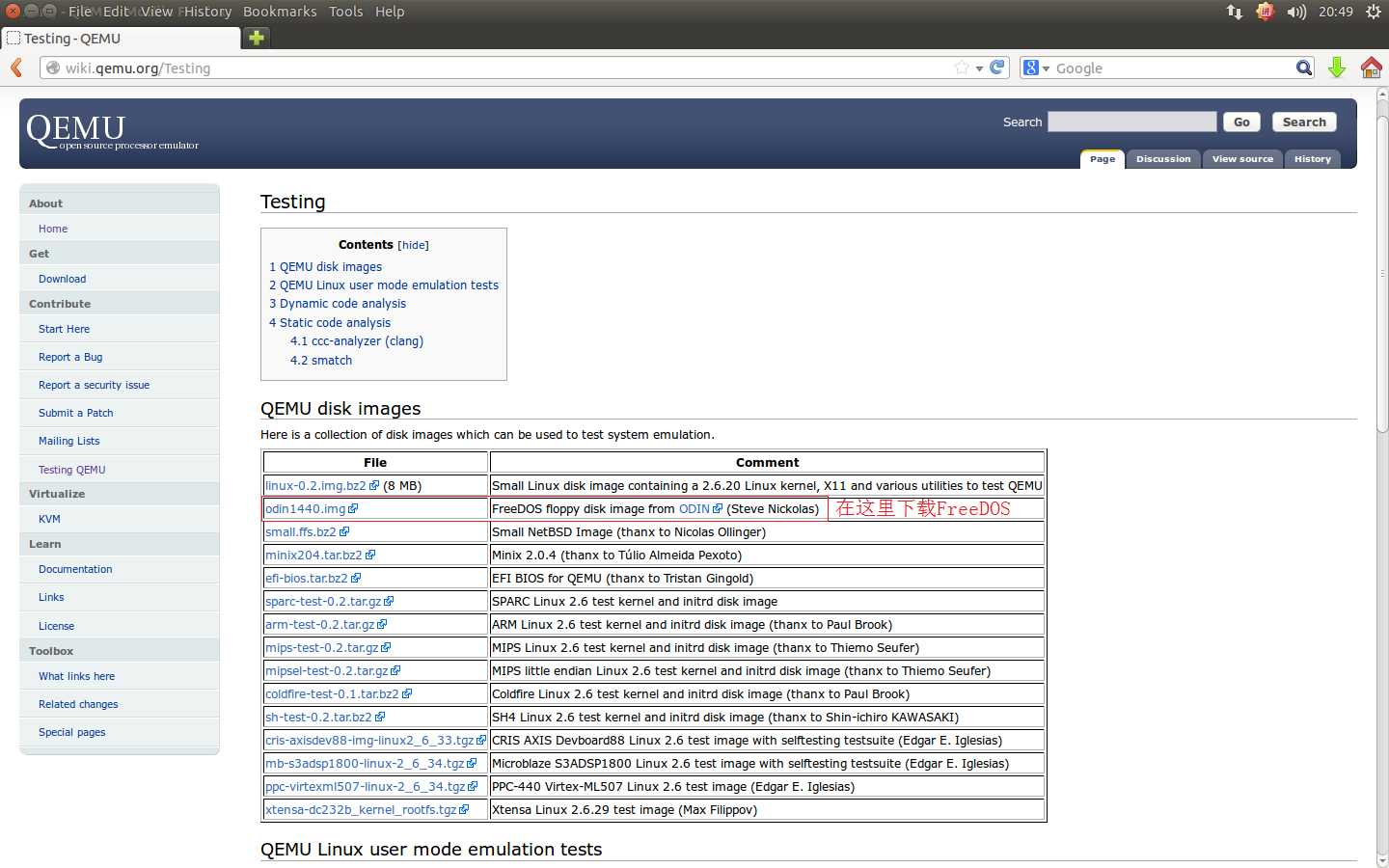
Task: Open Report a security issue link
Action: [94, 385]
